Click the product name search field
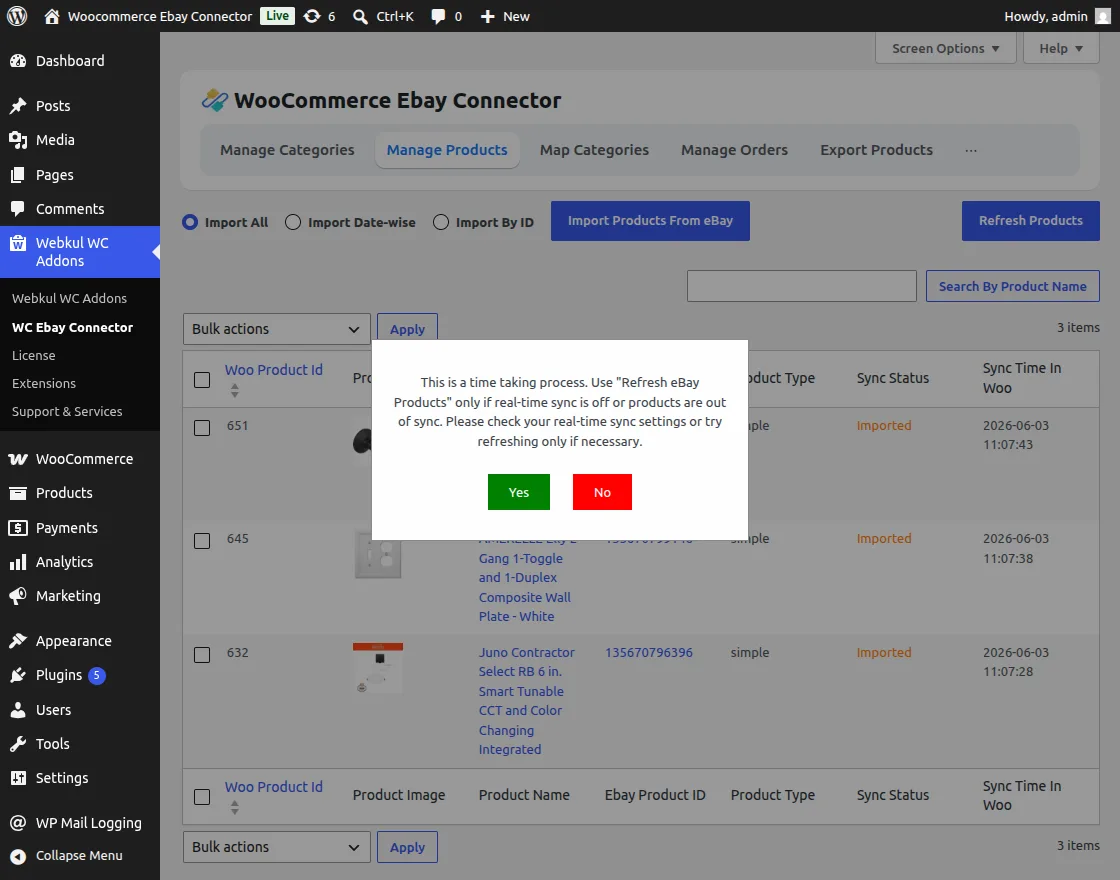This screenshot has height=880, width=1120. pyautogui.click(x=801, y=286)
